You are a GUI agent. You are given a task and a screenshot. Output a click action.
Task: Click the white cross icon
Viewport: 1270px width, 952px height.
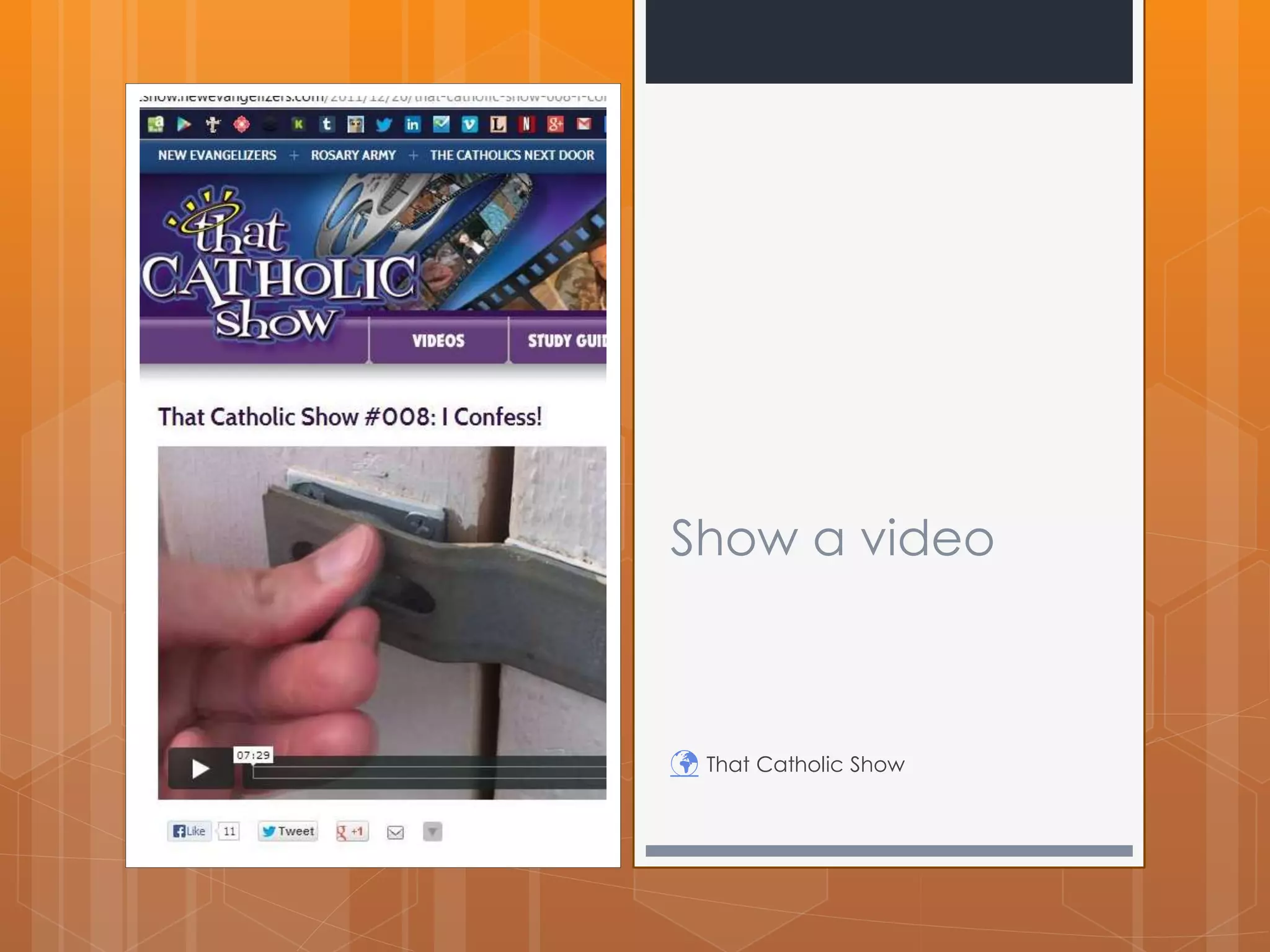tap(213, 125)
